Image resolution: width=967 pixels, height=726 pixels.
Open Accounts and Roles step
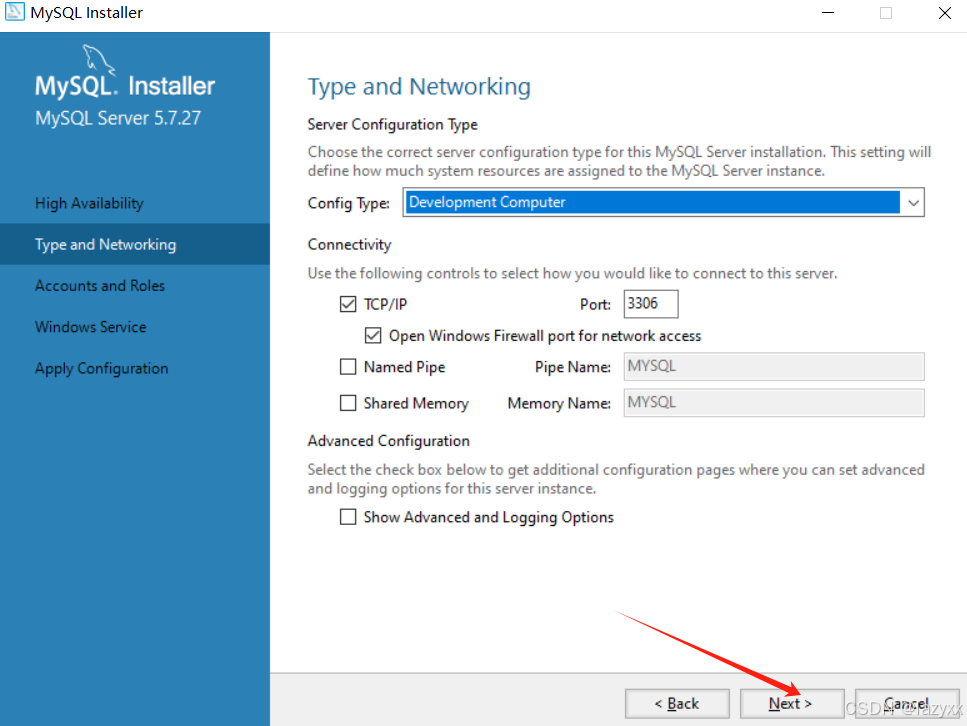100,286
